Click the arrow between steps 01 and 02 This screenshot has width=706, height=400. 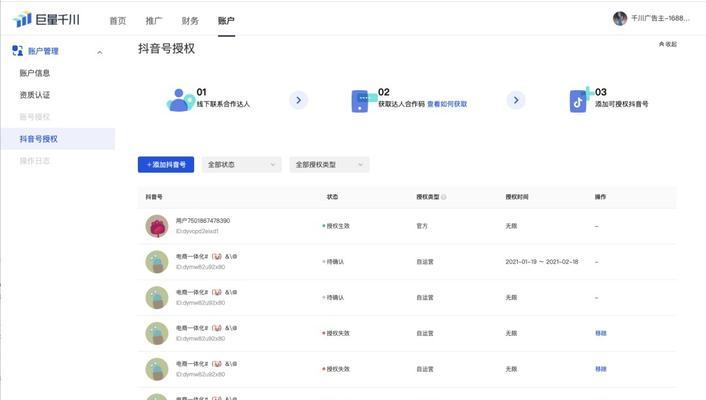[x=299, y=100]
